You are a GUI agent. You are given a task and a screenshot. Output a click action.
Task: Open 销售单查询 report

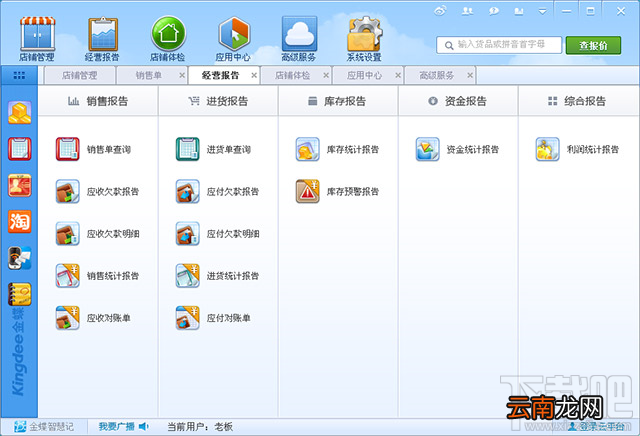coord(93,149)
